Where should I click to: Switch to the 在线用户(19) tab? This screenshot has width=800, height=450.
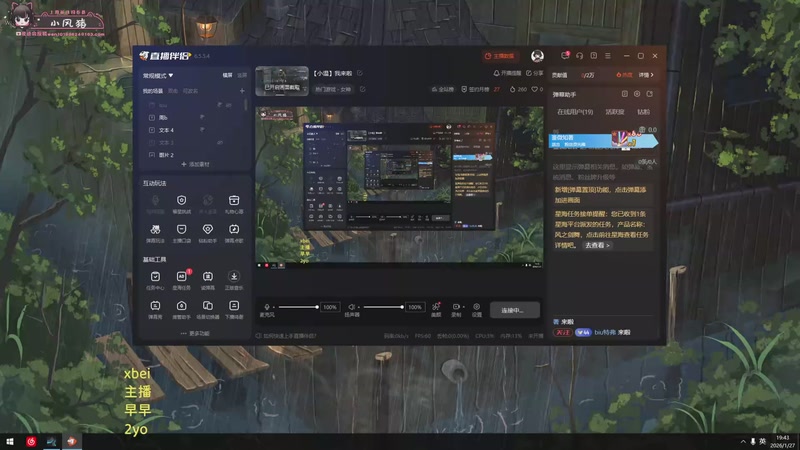574,112
